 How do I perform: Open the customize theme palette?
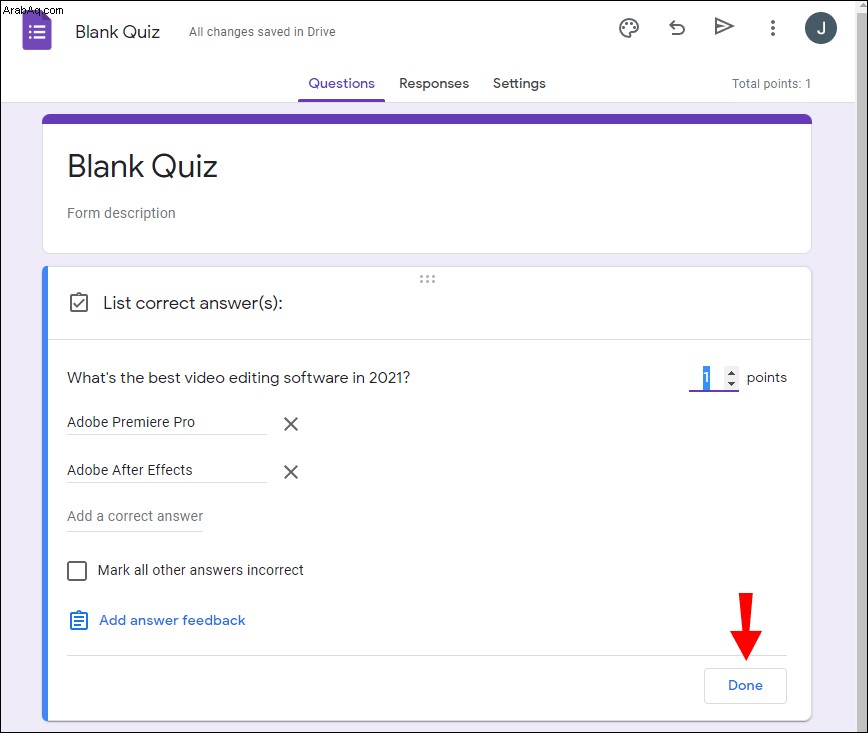coord(629,28)
